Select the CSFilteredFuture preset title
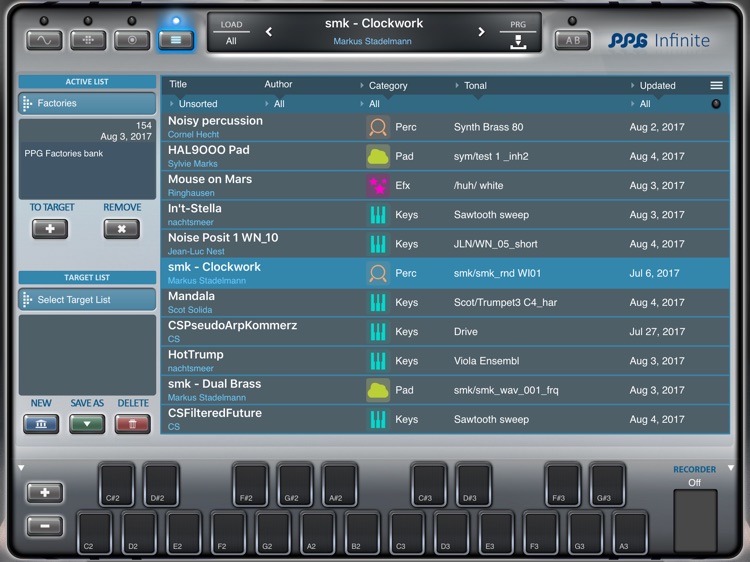Screen dimensions: 750x562 coord(215,413)
